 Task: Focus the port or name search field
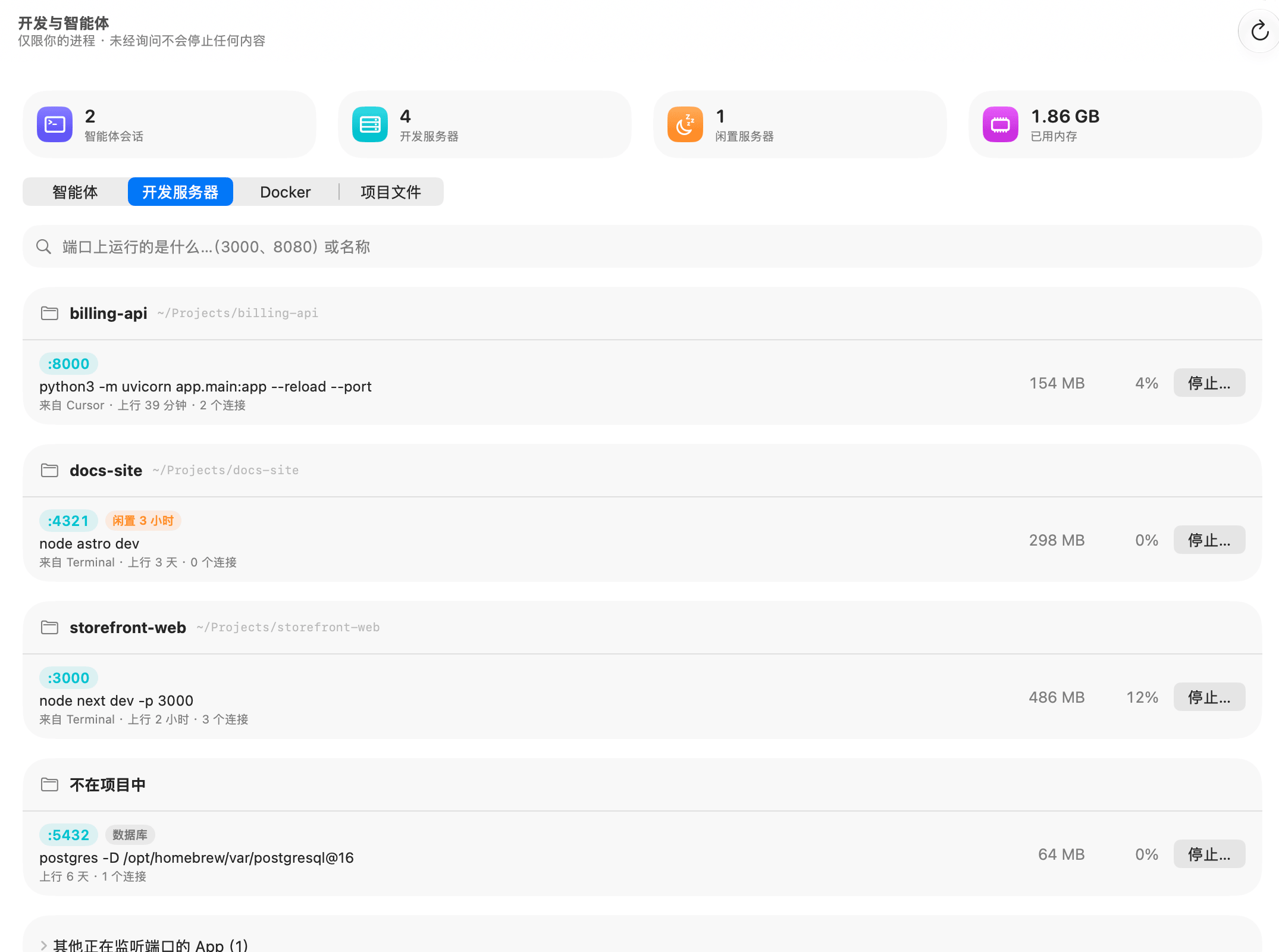pos(642,246)
